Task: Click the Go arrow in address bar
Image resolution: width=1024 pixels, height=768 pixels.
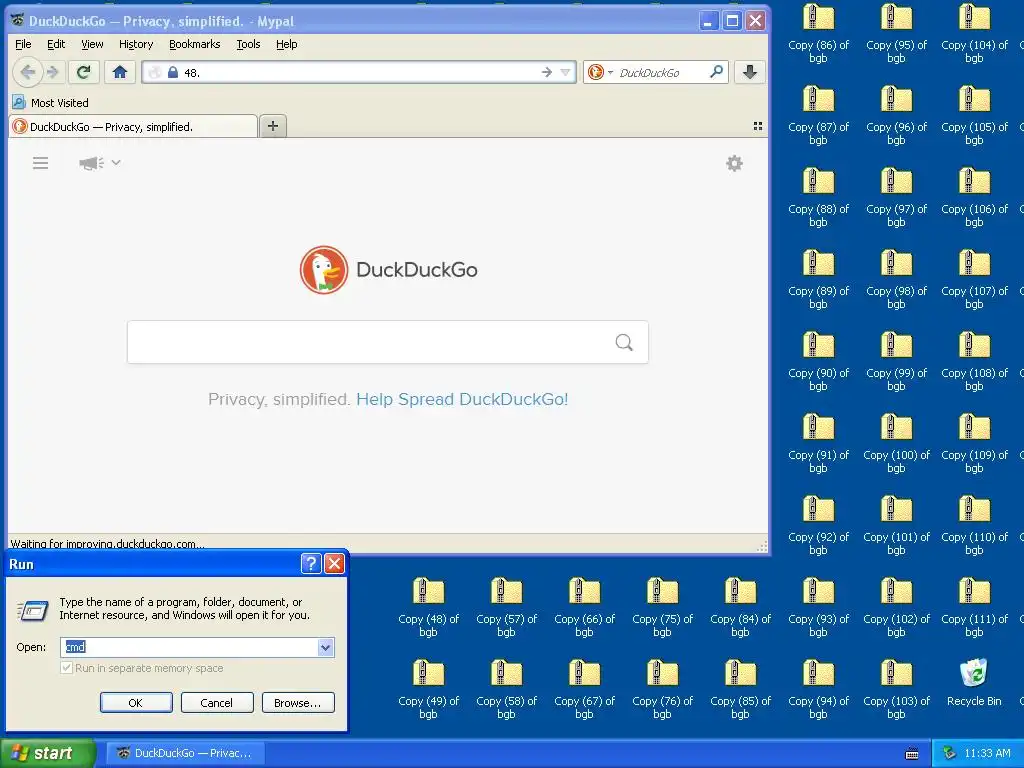Action: (x=547, y=72)
